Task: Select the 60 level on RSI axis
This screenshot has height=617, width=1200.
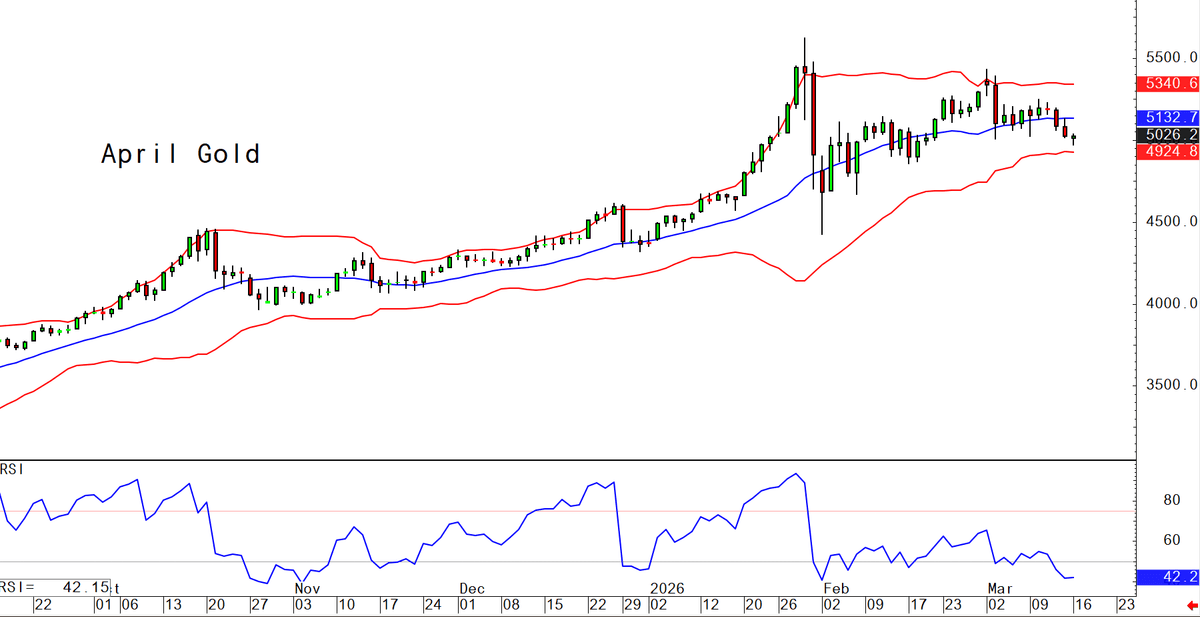Action: point(1173,541)
